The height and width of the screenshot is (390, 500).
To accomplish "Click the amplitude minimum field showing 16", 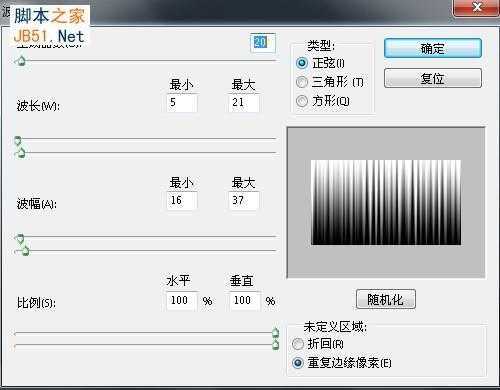I will pos(182,200).
